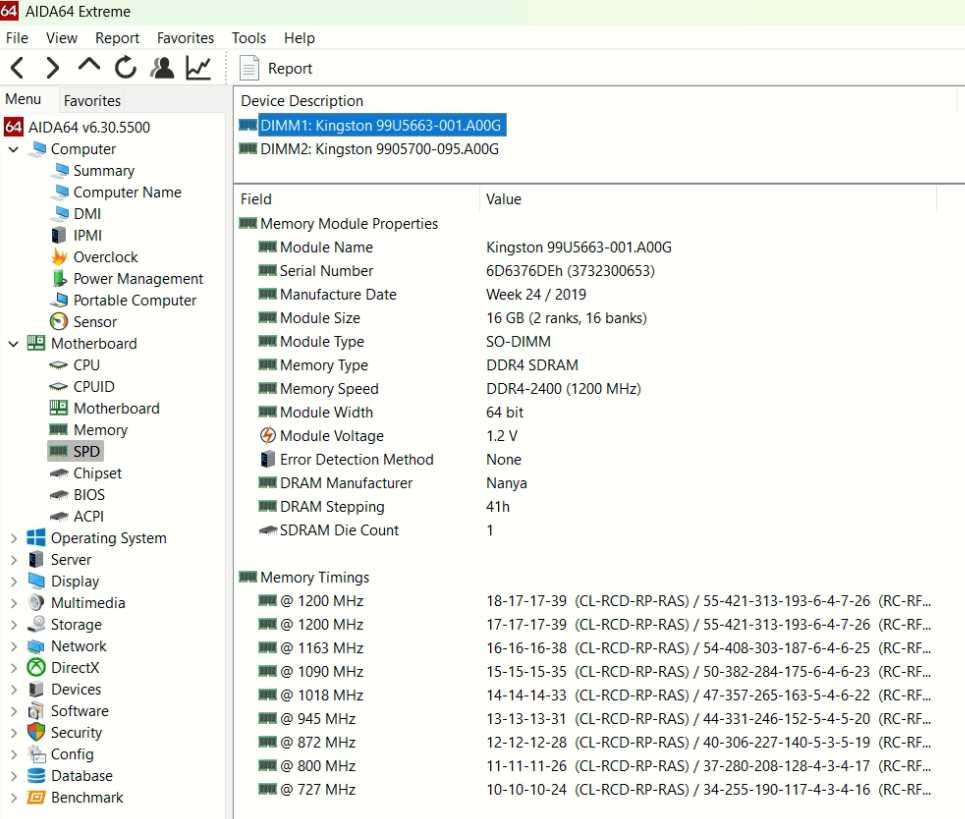Click the Database stack icon
This screenshot has width=965, height=819.
click(36, 776)
